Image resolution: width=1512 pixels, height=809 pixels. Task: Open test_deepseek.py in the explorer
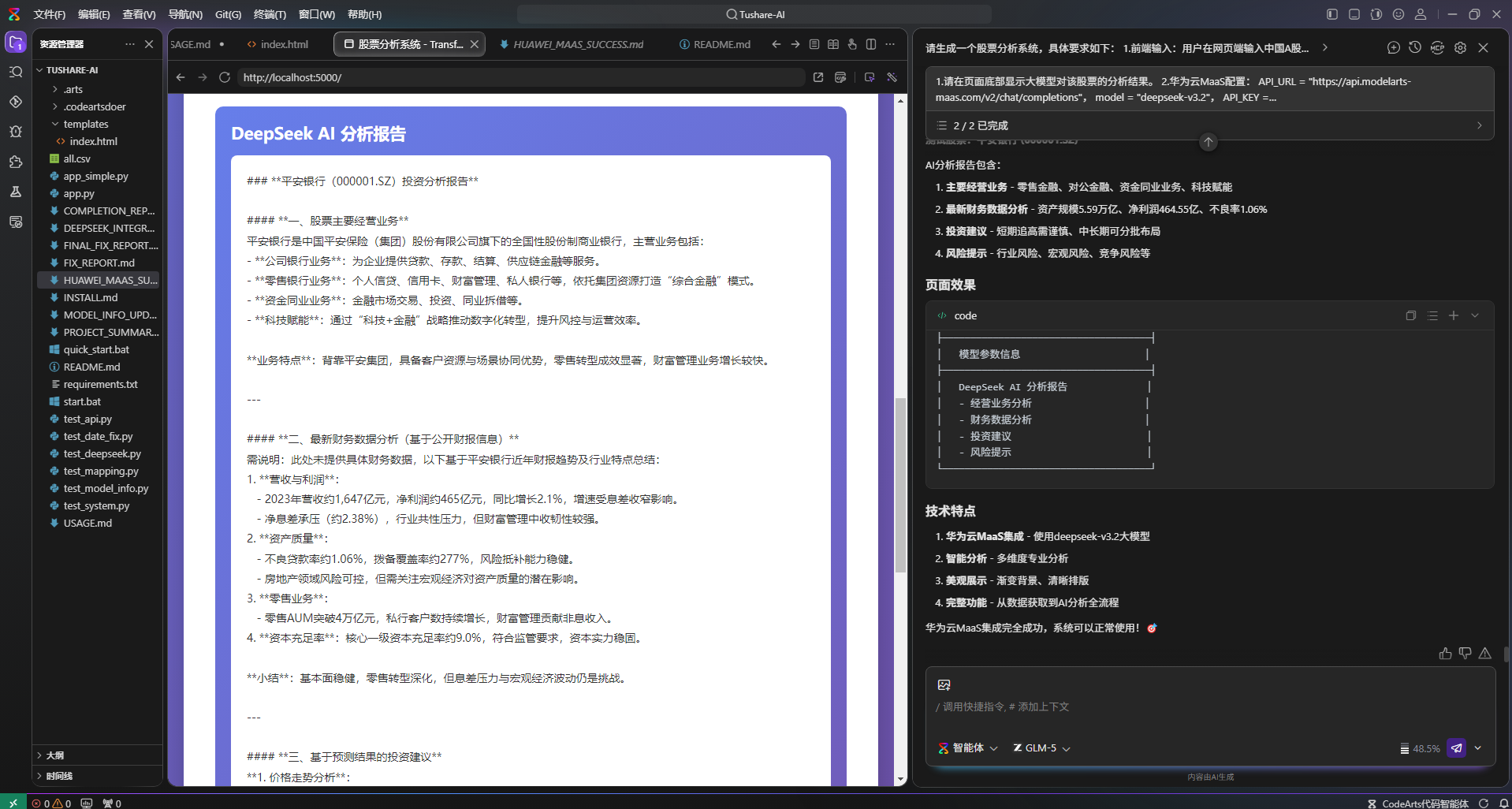(x=102, y=453)
